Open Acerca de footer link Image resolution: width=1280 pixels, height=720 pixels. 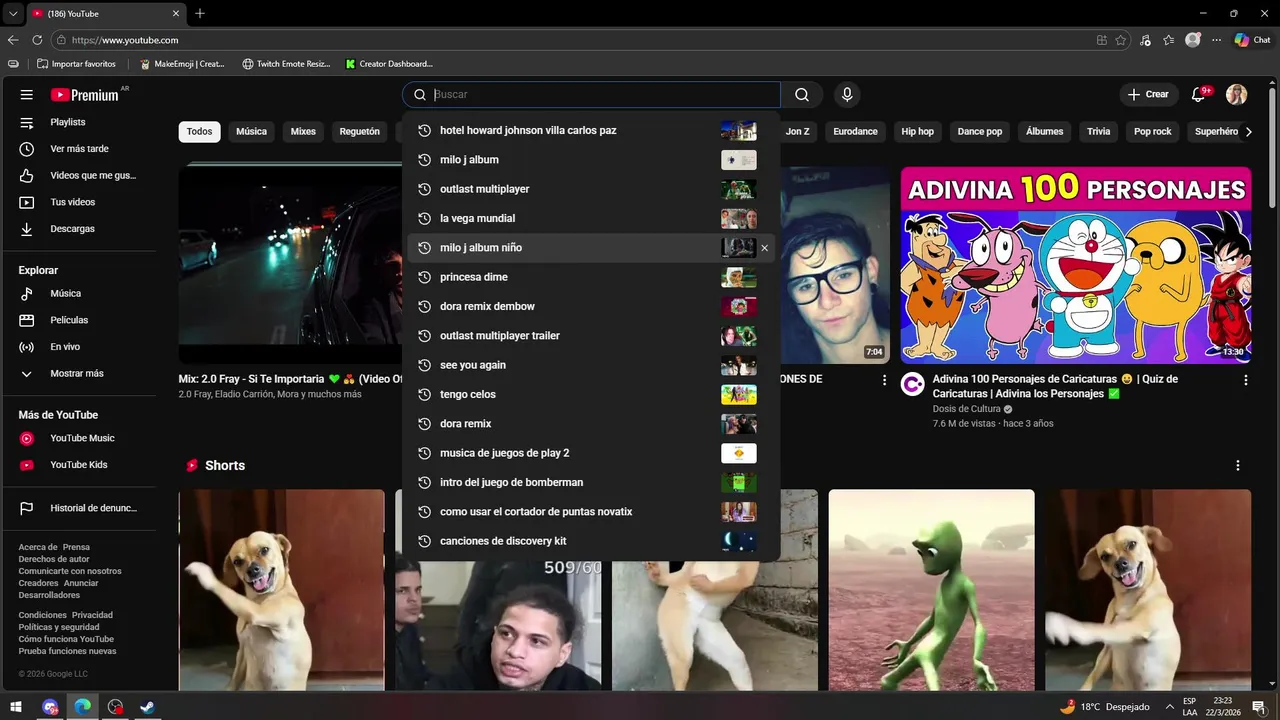coord(38,547)
